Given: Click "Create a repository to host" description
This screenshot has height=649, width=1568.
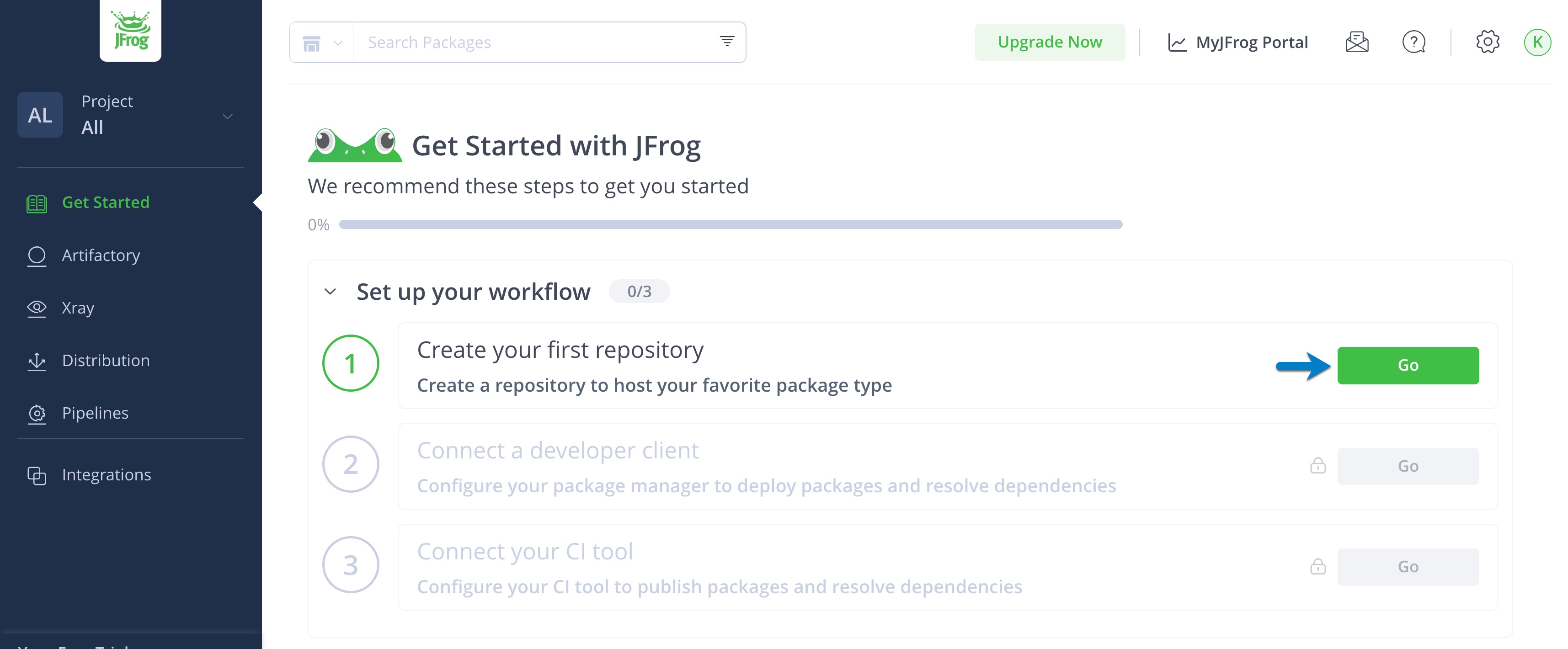Looking at the screenshot, I should pyautogui.click(x=654, y=385).
